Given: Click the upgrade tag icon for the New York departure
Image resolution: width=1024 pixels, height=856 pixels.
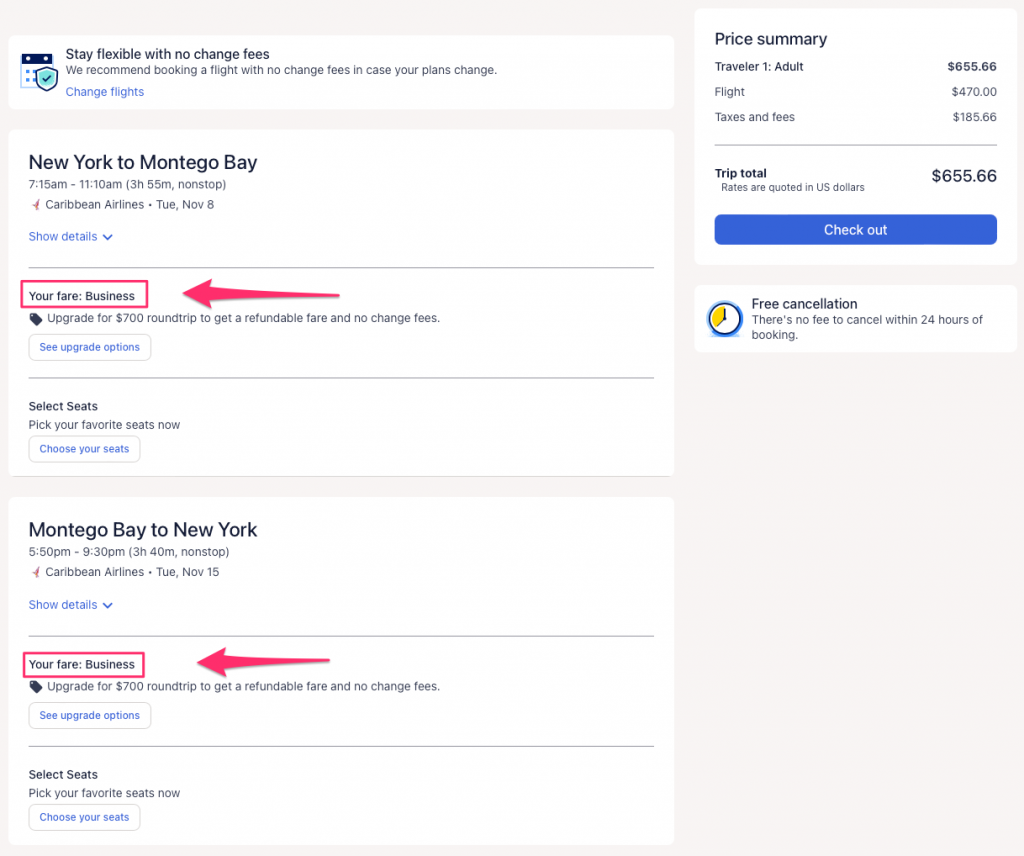Looking at the screenshot, I should (36, 319).
